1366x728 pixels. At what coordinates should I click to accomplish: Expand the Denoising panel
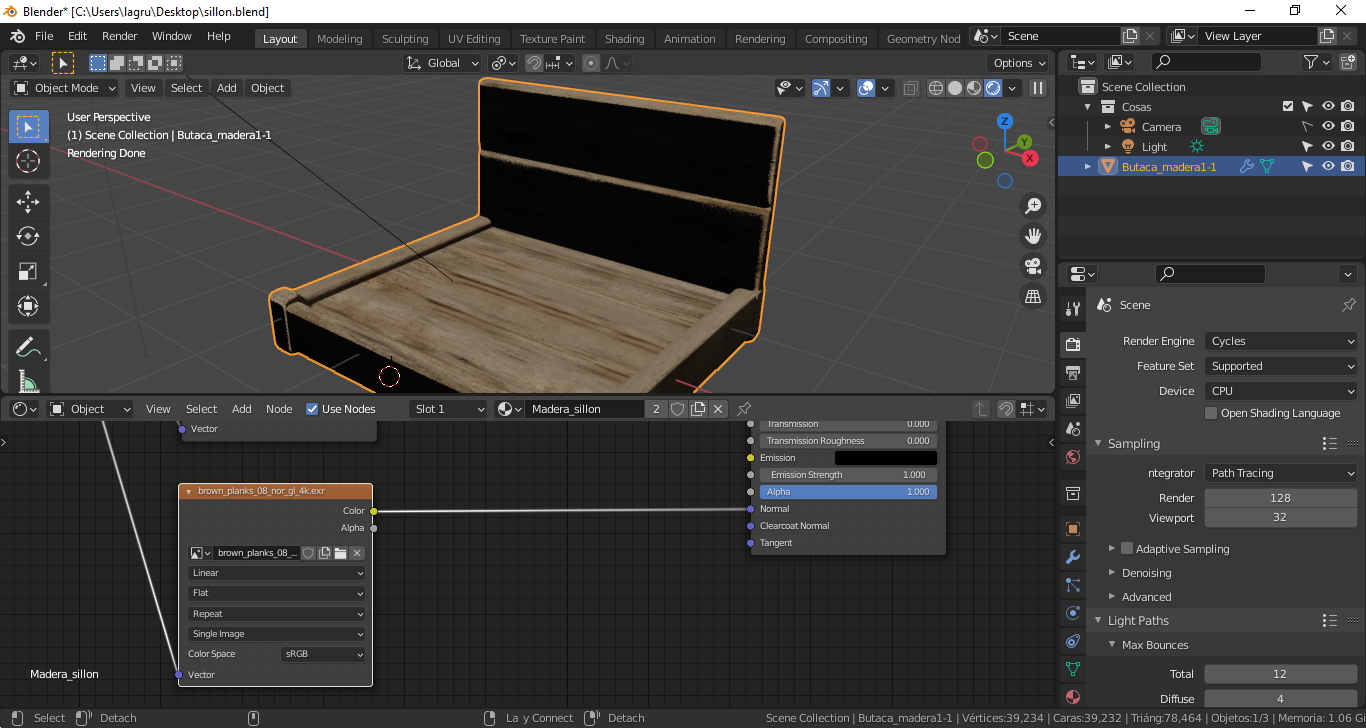pyautogui.click(x=1146, y=573)
